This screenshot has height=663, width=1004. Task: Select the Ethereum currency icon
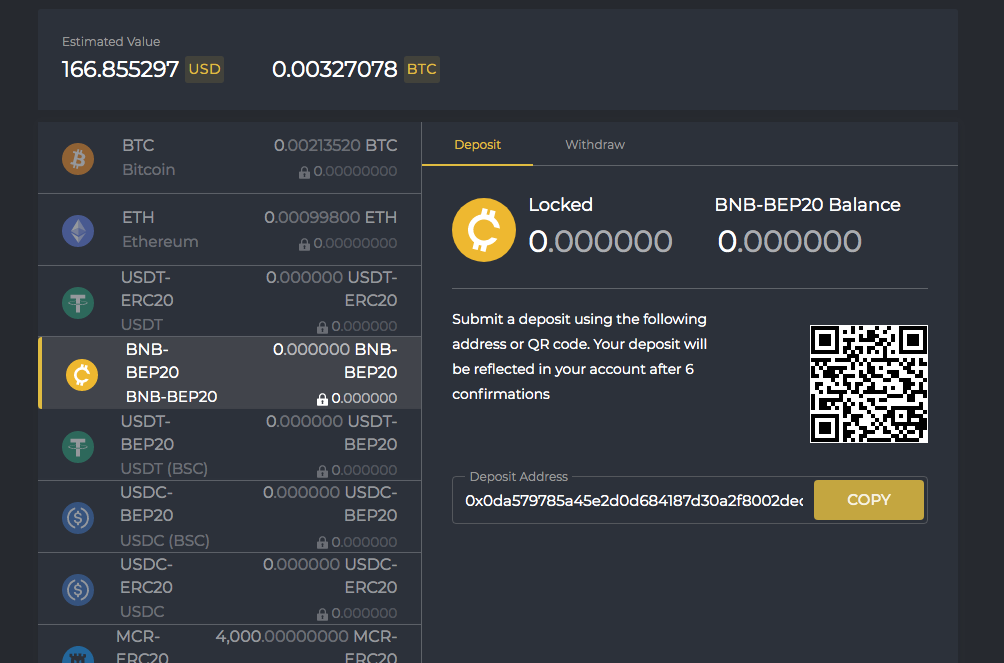(78, 229)
